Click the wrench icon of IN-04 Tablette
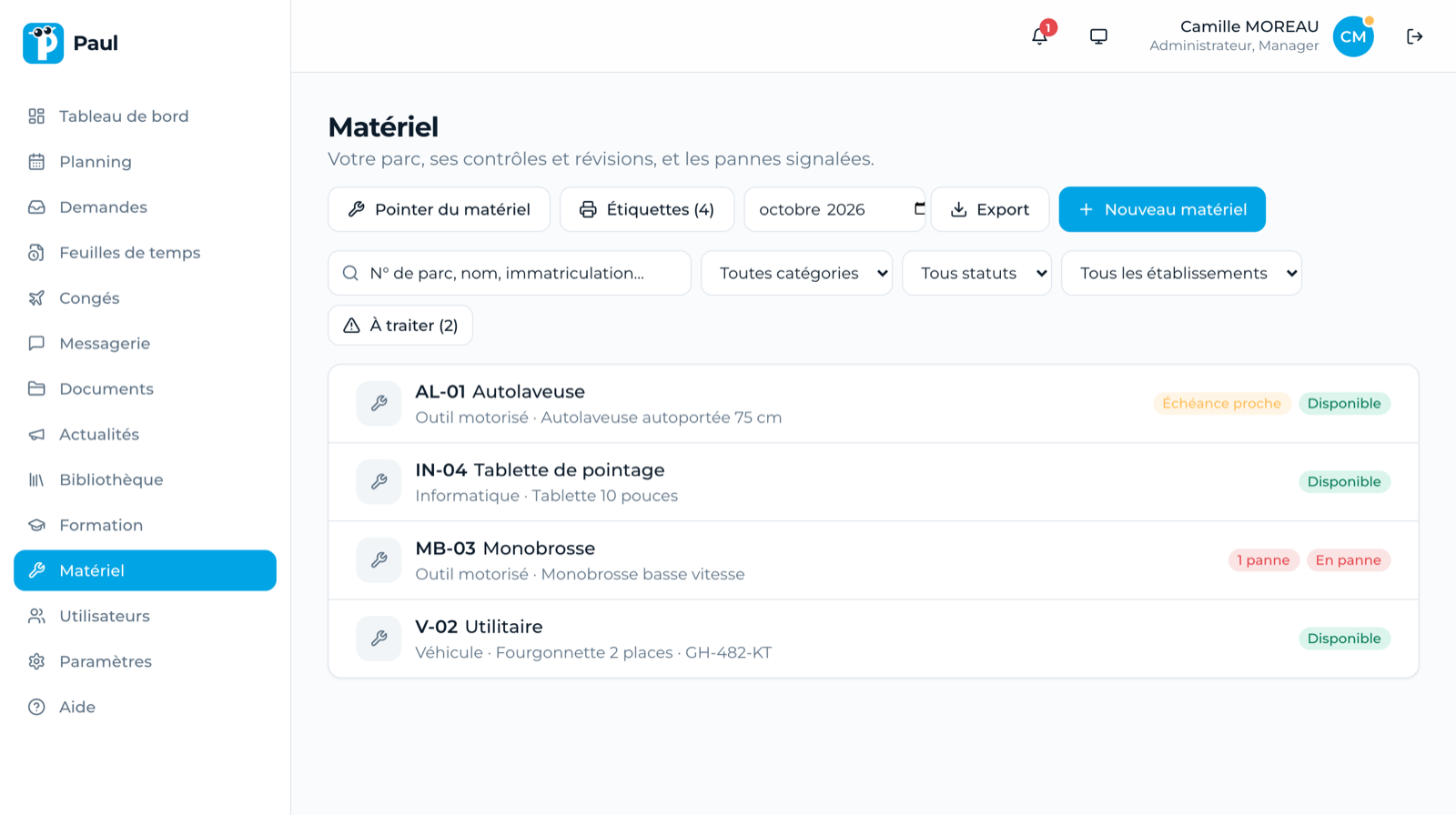This screenshot has width=1456, height=815. click(379, 482)
